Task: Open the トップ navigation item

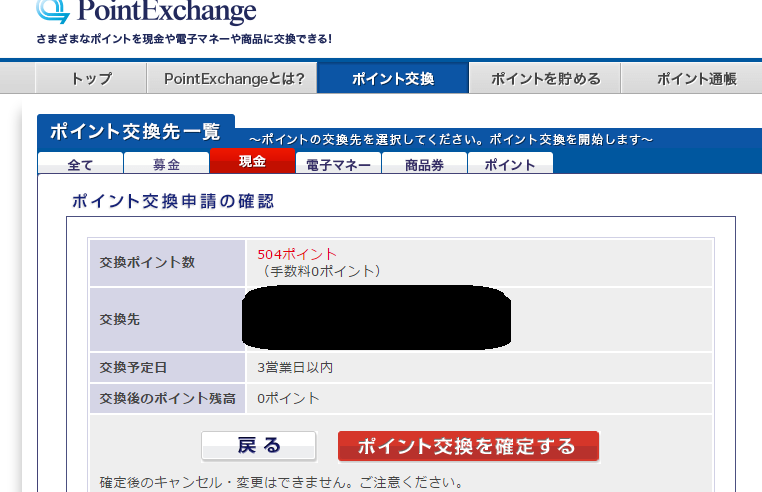Action: (x=91, y=79)
